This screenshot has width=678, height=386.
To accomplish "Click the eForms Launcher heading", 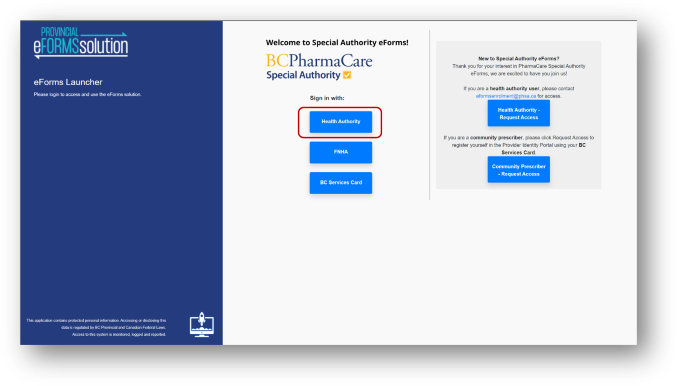I will (68, 82).
